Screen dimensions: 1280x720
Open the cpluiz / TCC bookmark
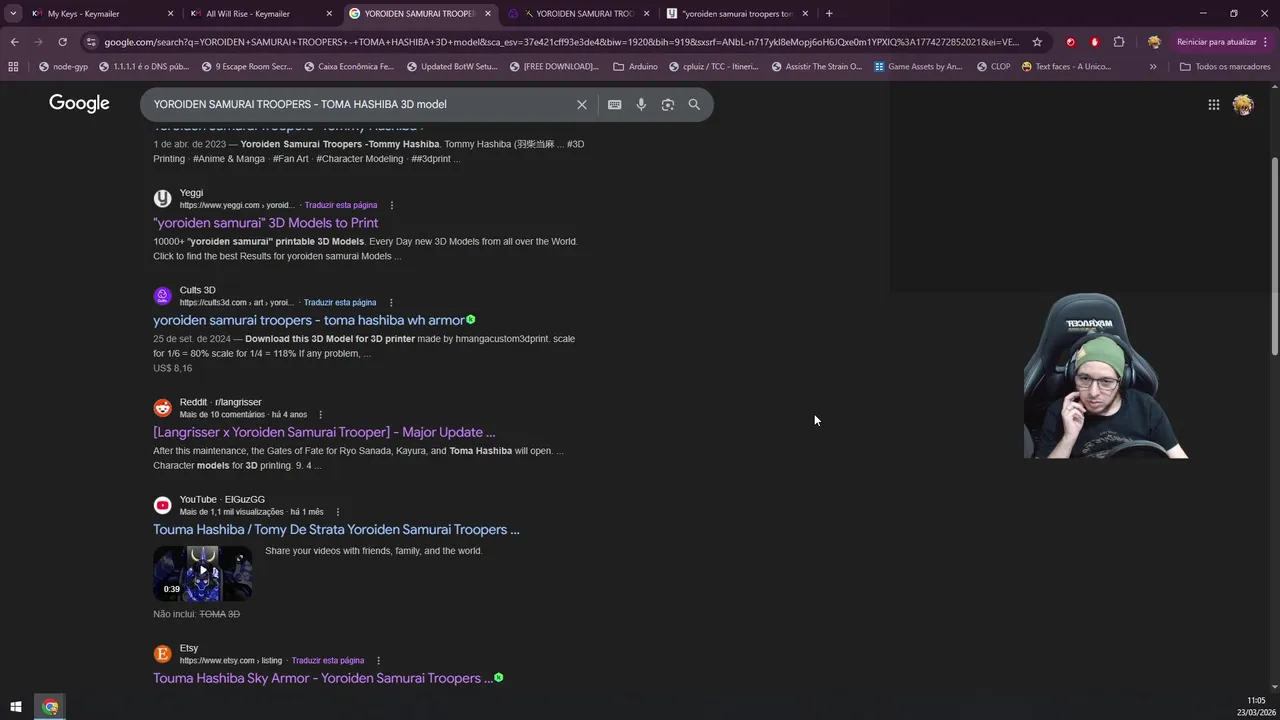[x=713, y=66]
